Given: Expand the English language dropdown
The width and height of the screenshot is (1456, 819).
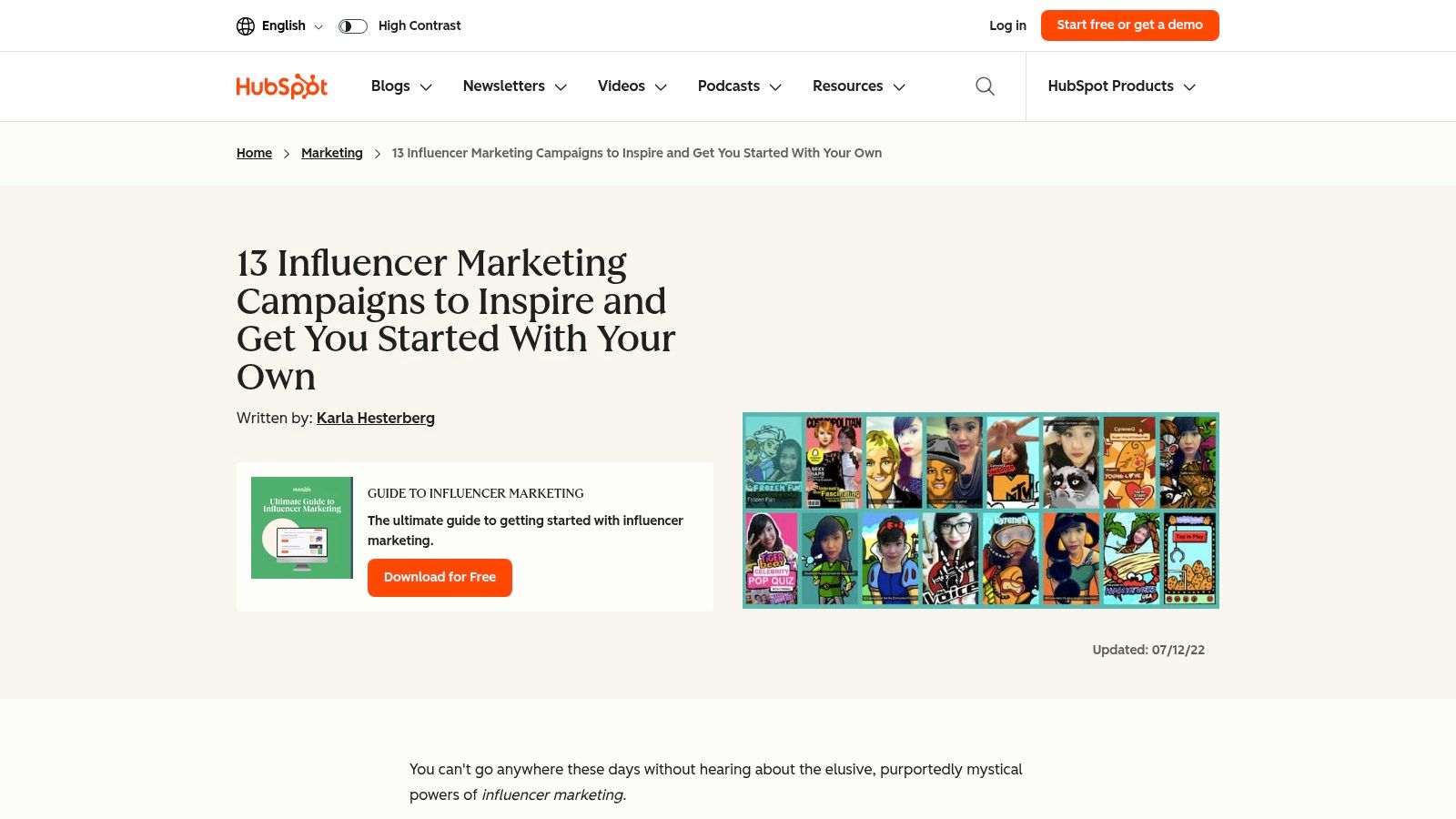Looking at the screenshot, I should [292, 26].
